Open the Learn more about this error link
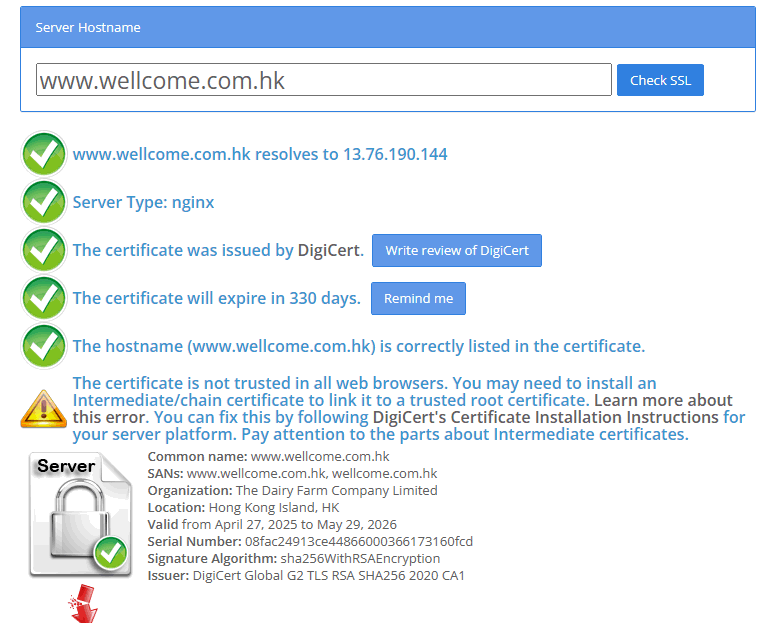 (402, 408)
